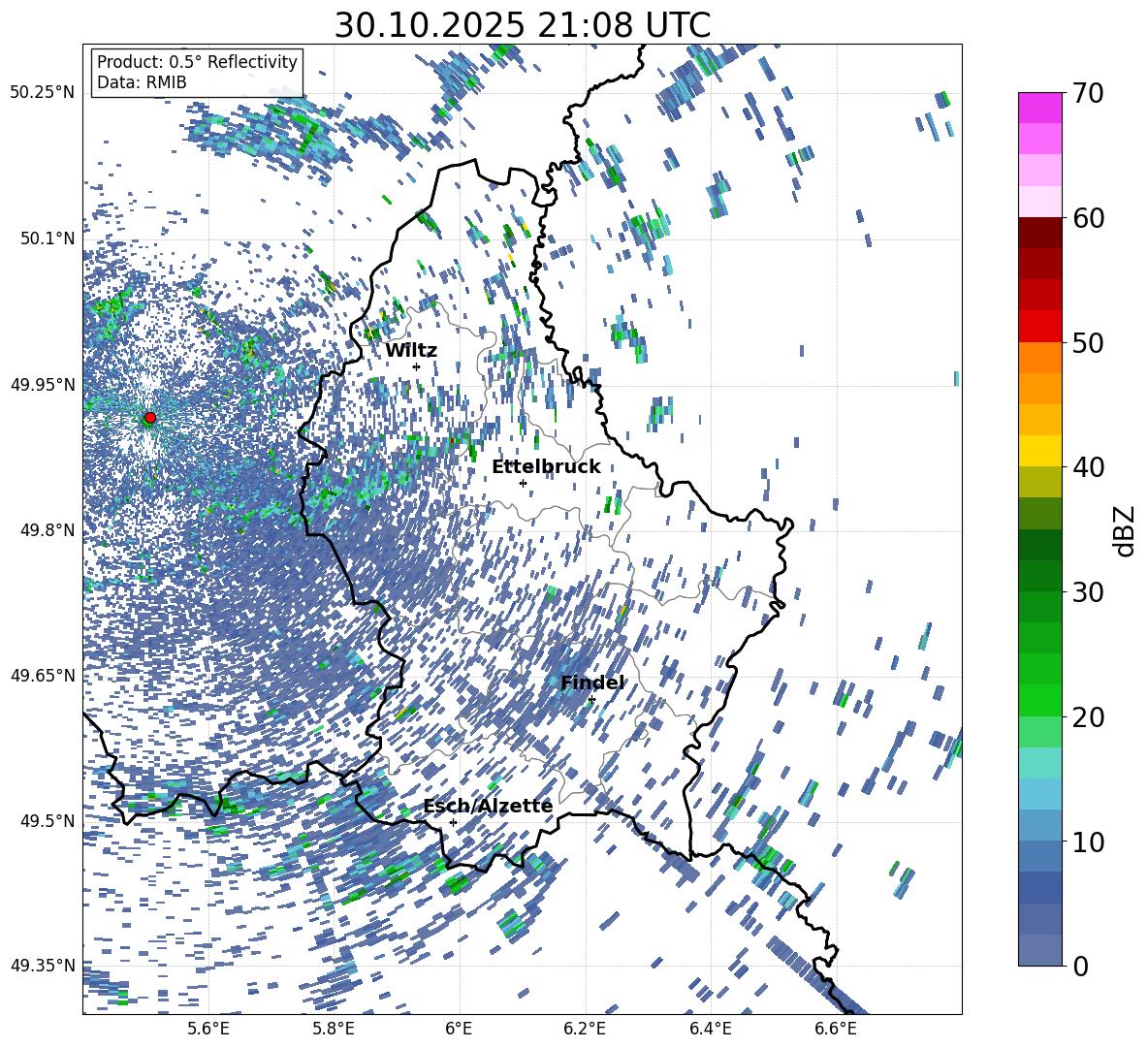1148x1048 pixels.
Task: Click the yellow colorbar swatch above 40
Action: coord(1039,452)
